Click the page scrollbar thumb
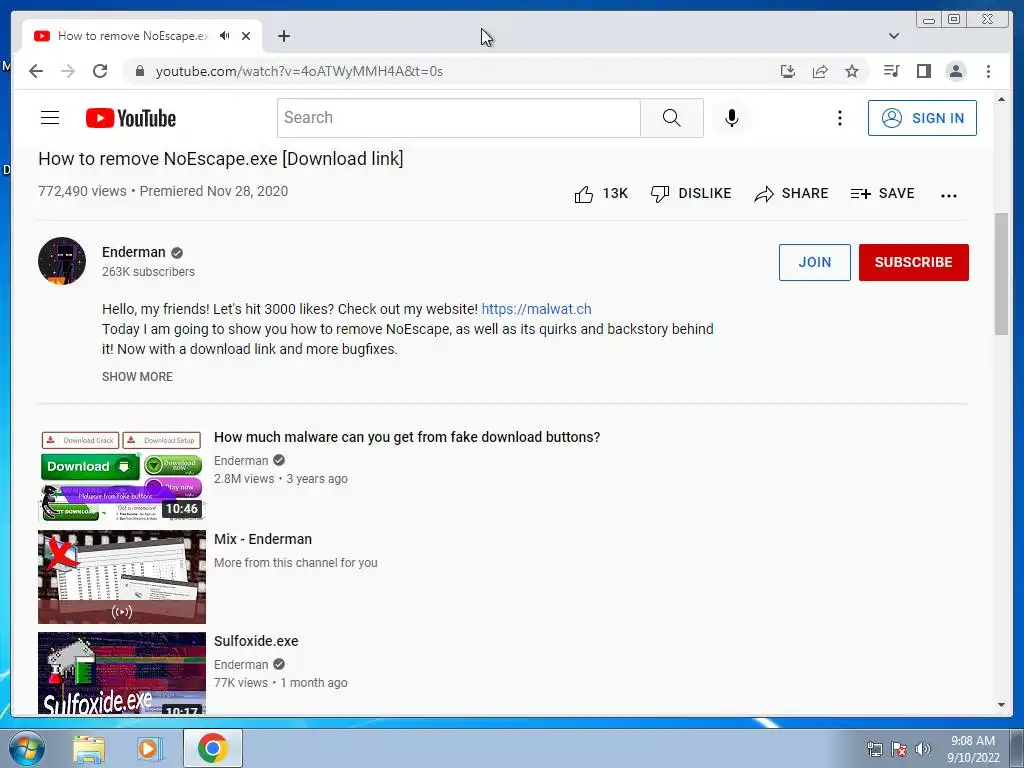1024x768 pixels. pos(1001,274)
